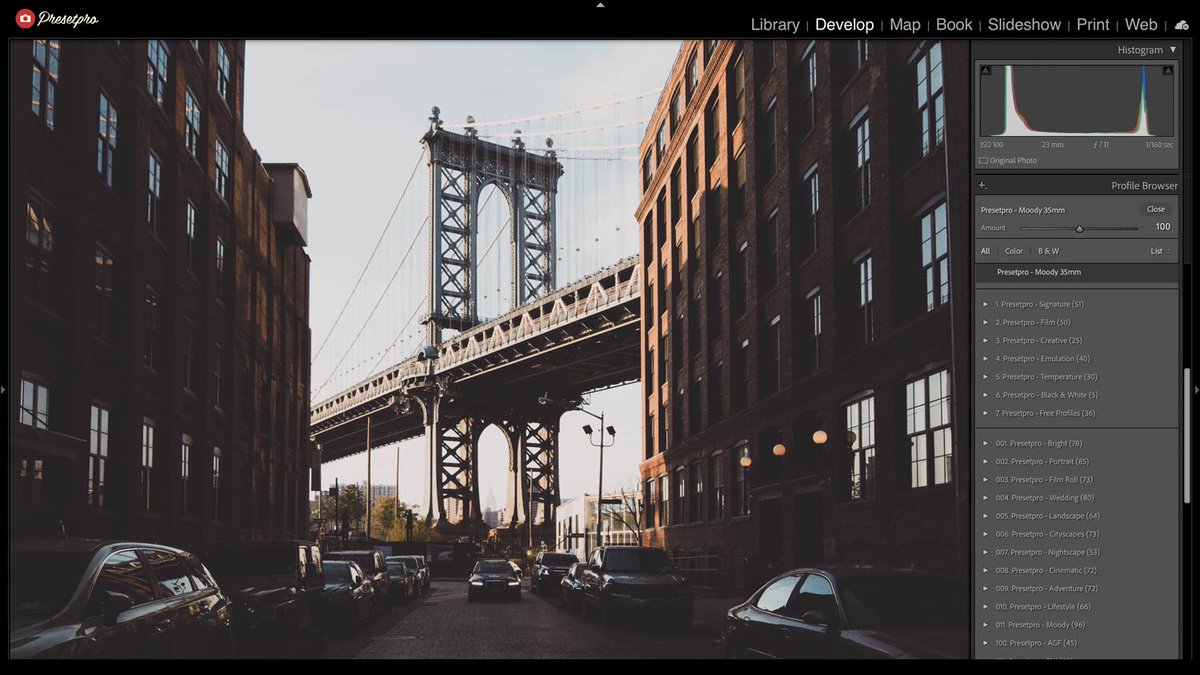Show the hidden top panel arrow
Screen dimensions: 1200x675
click(600, 5)
